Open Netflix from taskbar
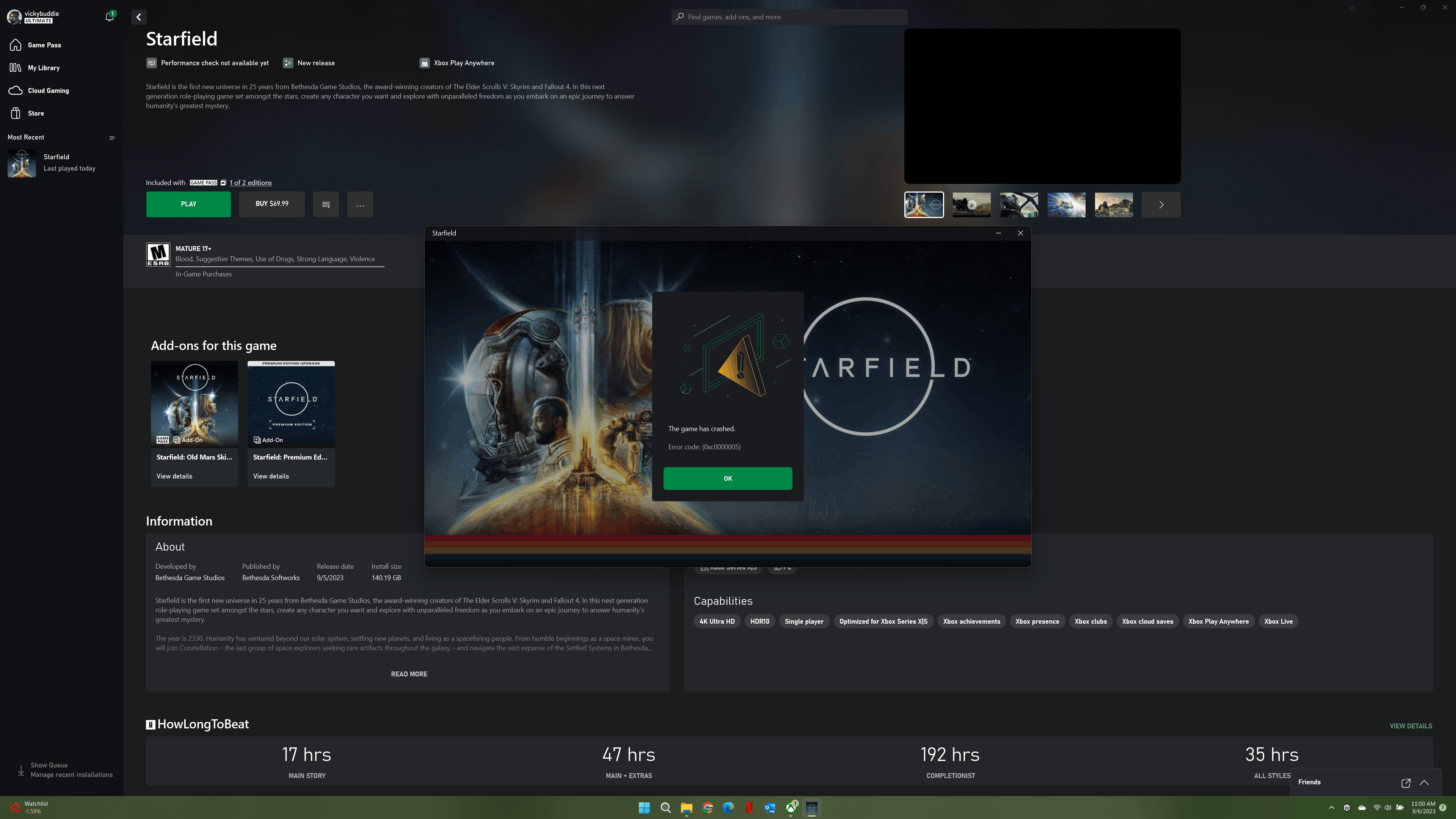This screenshot has height=819, width=1456. coord(749,808)
